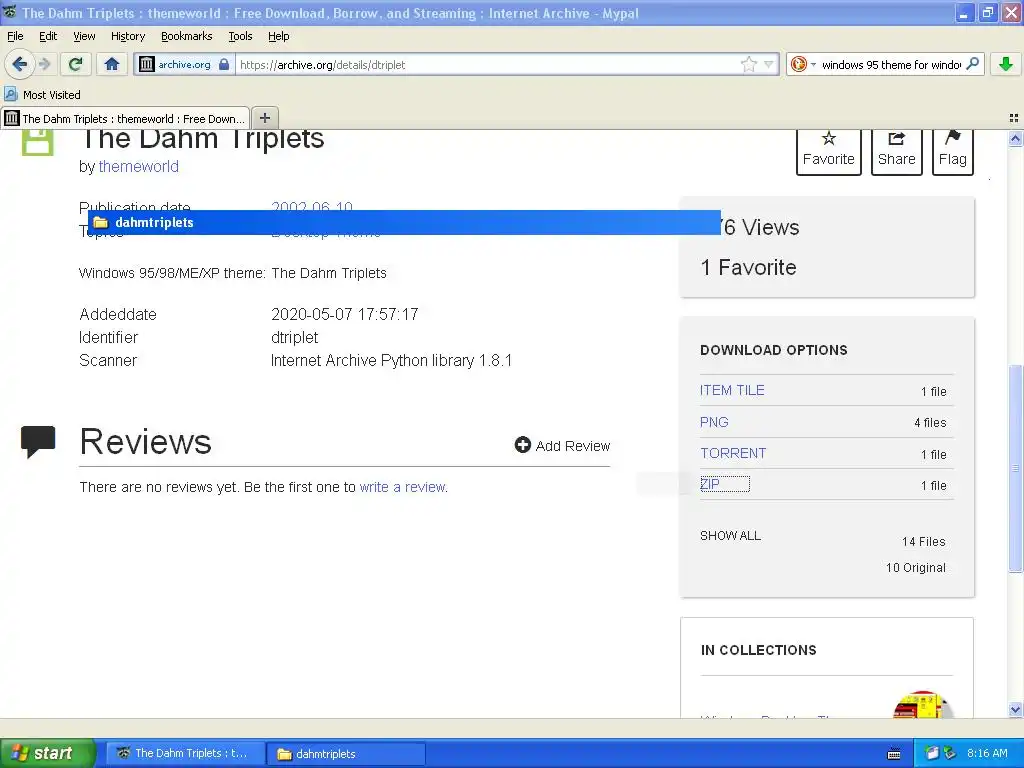
Task: Open the Bookmarks menu
Action: [186, 36]
